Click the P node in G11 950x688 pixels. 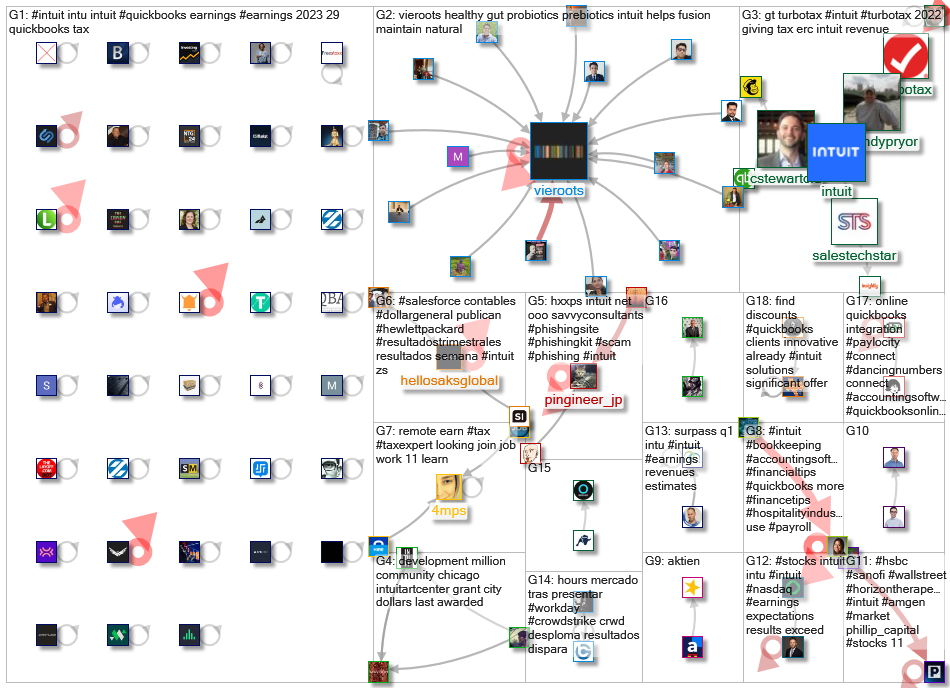(934, 672)
